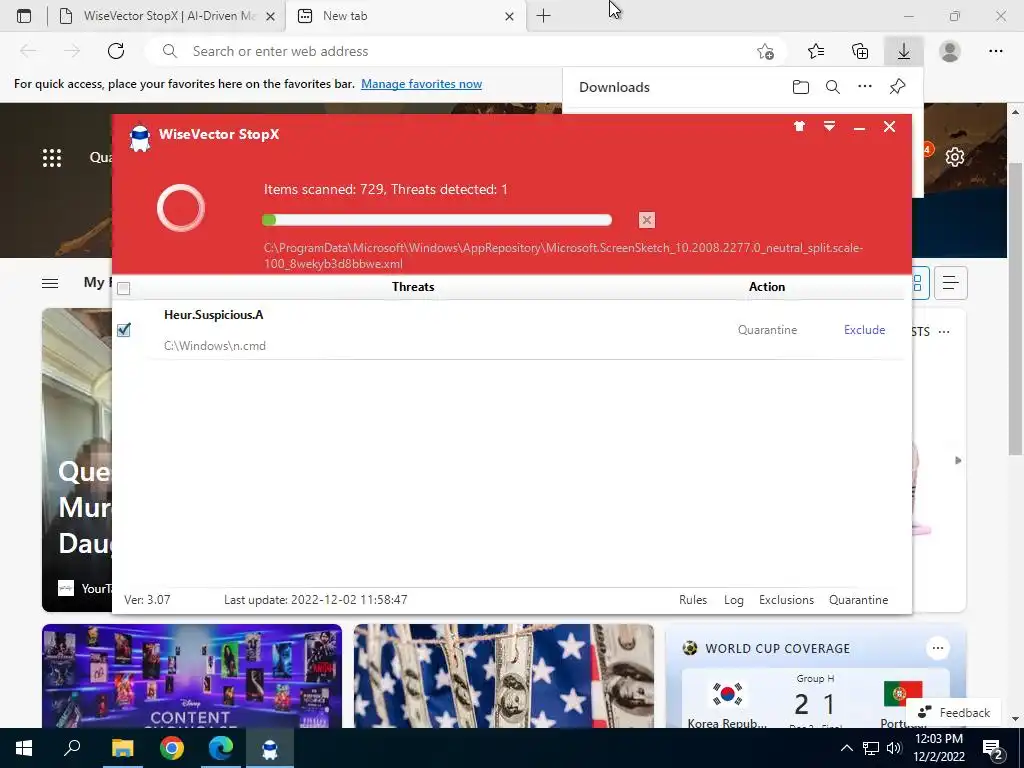Open the Exclusions list in StopX
This screenshot has width=1024, height=768.
point(786,600)
